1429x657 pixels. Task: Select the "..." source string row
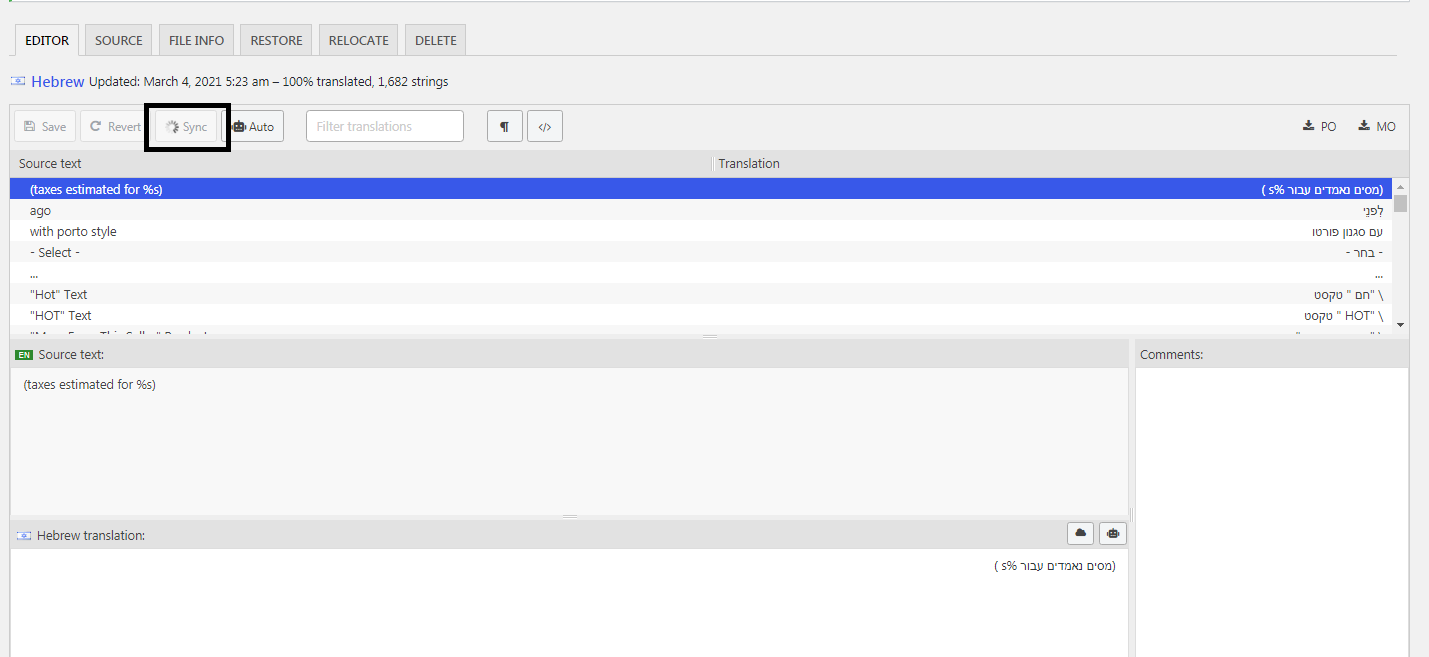(x=700, y=273)
